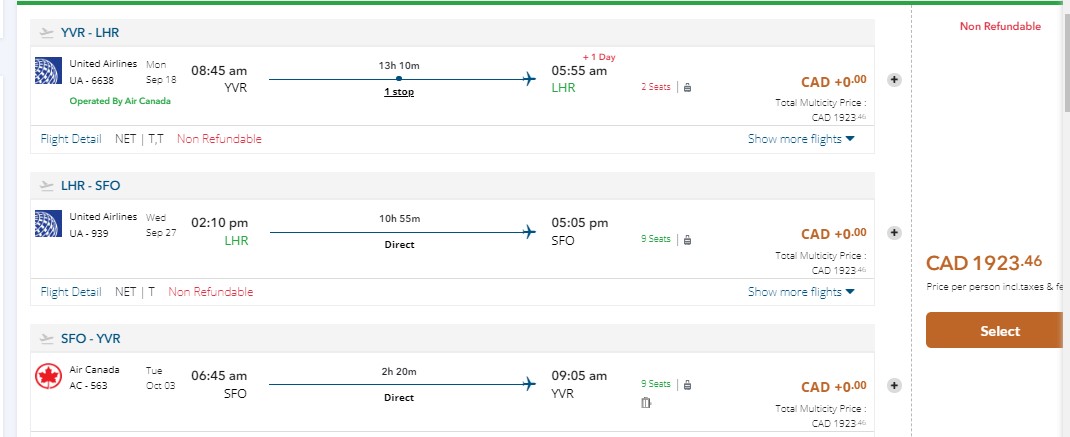This screenshot has width=1070, height=437.
Task: Expand the plus button for the SFO-YVR flight
Action: click(x=894, y=386)
